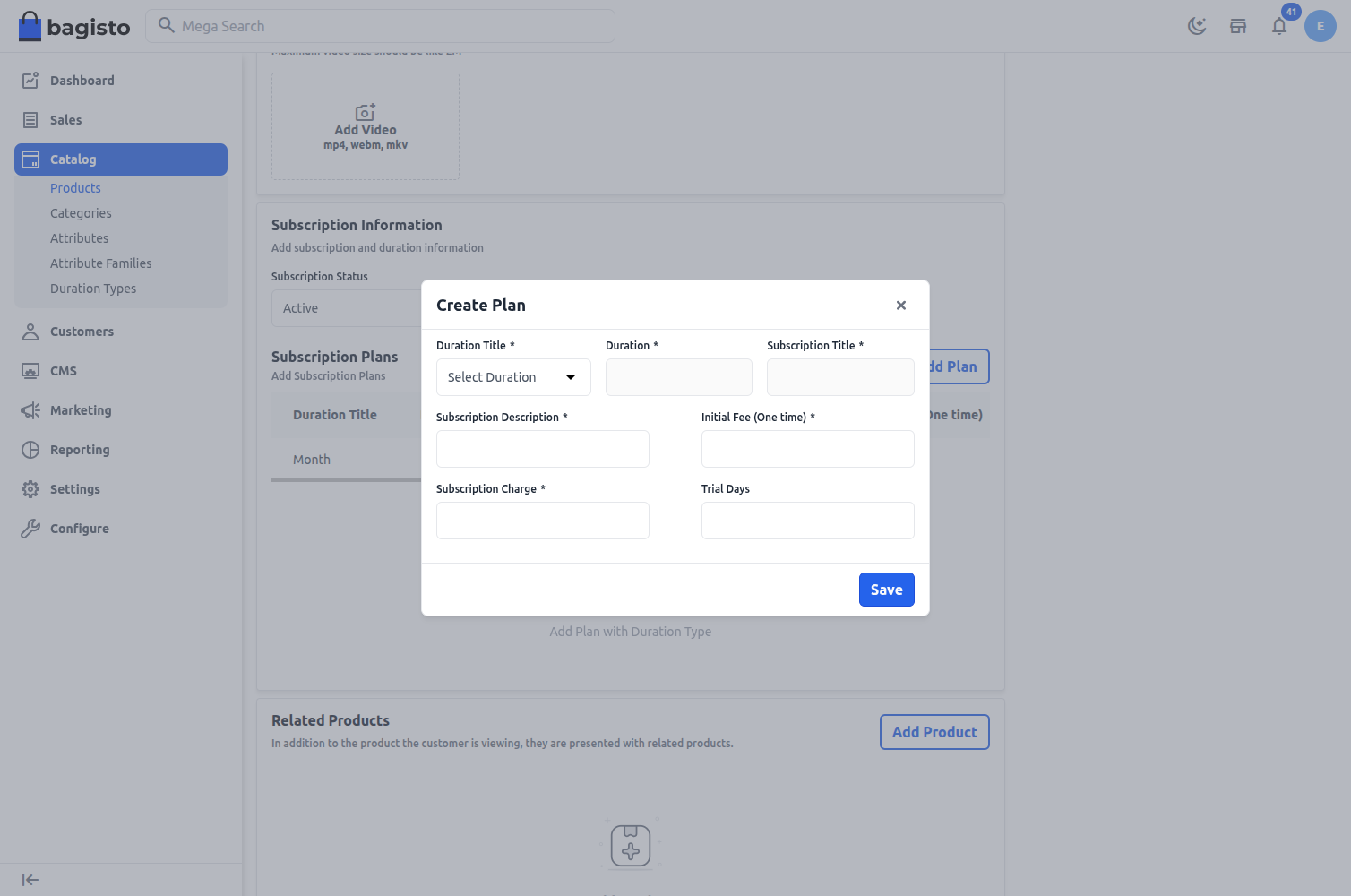This screenshot has height=896, width=1351.
Task: Switch to the Attribute Families page
Action: click(x=100, y=263)
